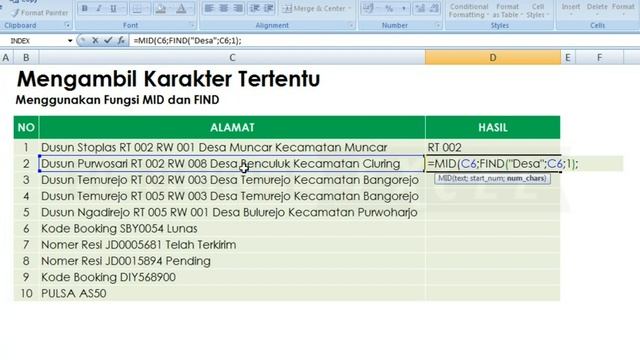Click the HASIL header cell
The height and width of the screenshot is (360, 640).
[x=493, y=127]
